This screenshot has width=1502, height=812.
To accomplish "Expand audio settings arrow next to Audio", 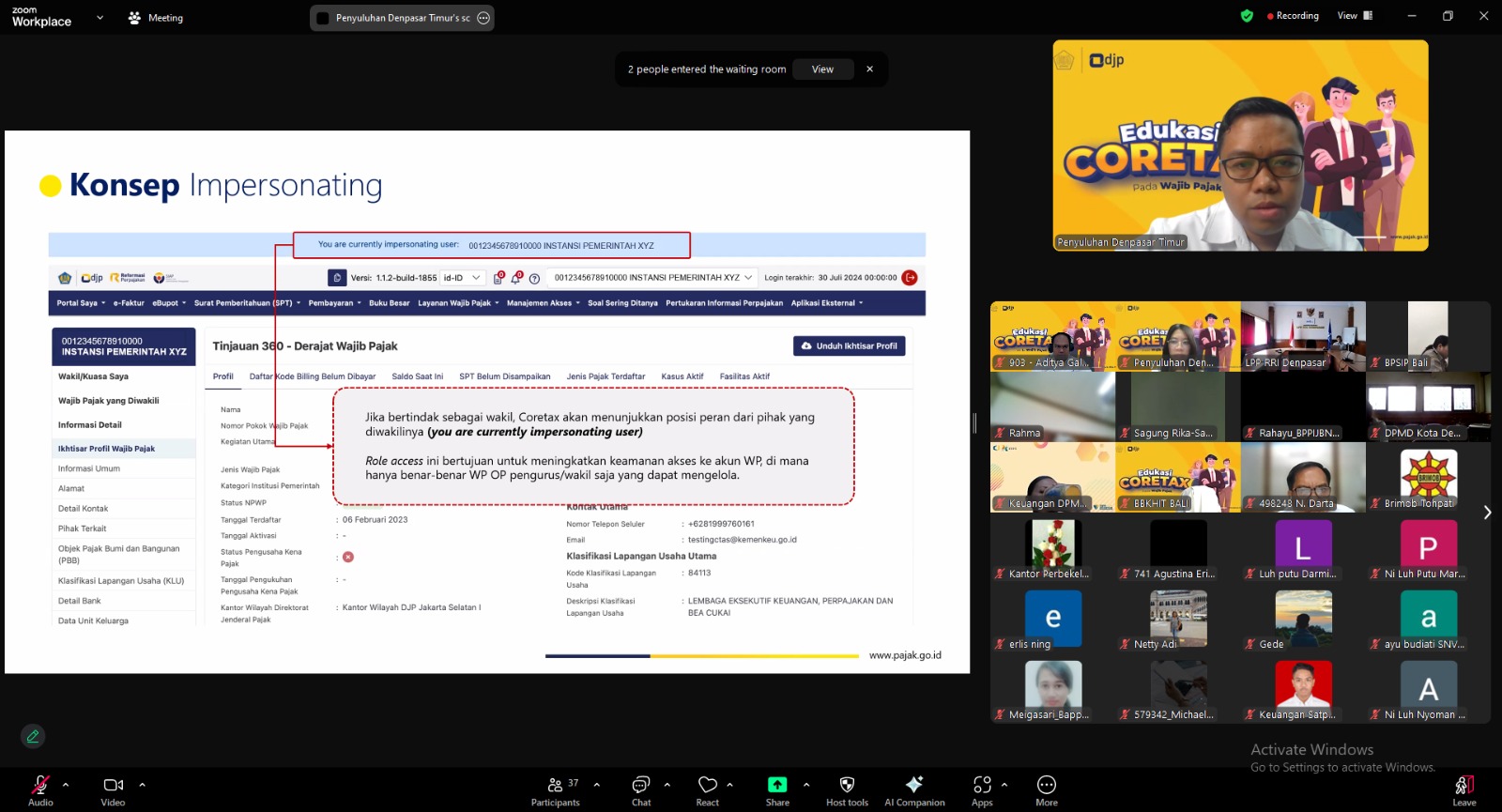I will click(66, 784).
